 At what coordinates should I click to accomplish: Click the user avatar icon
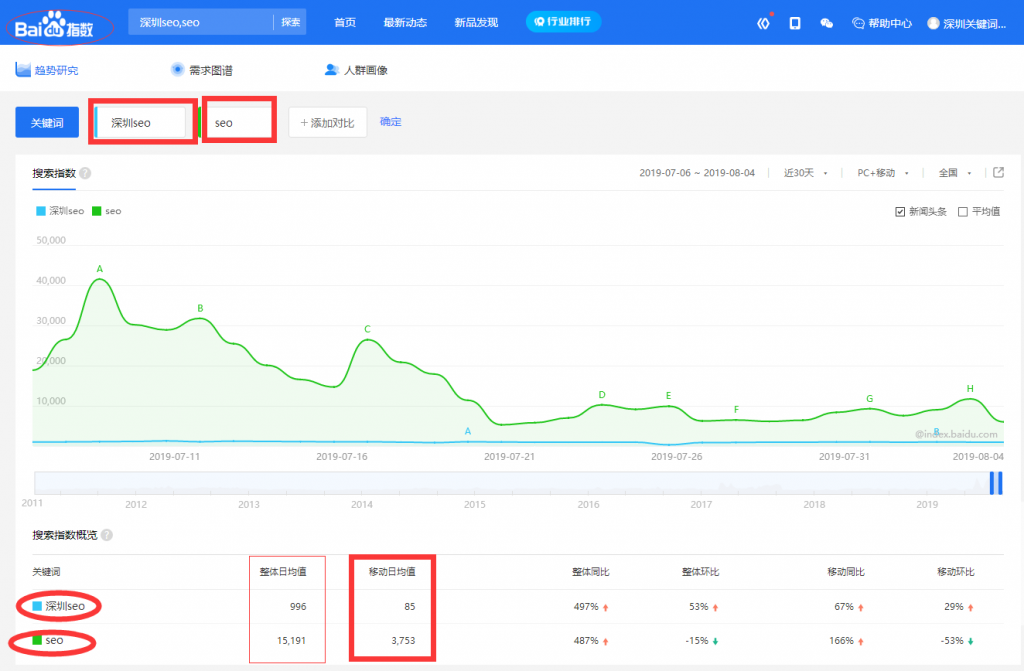(933, 22)
